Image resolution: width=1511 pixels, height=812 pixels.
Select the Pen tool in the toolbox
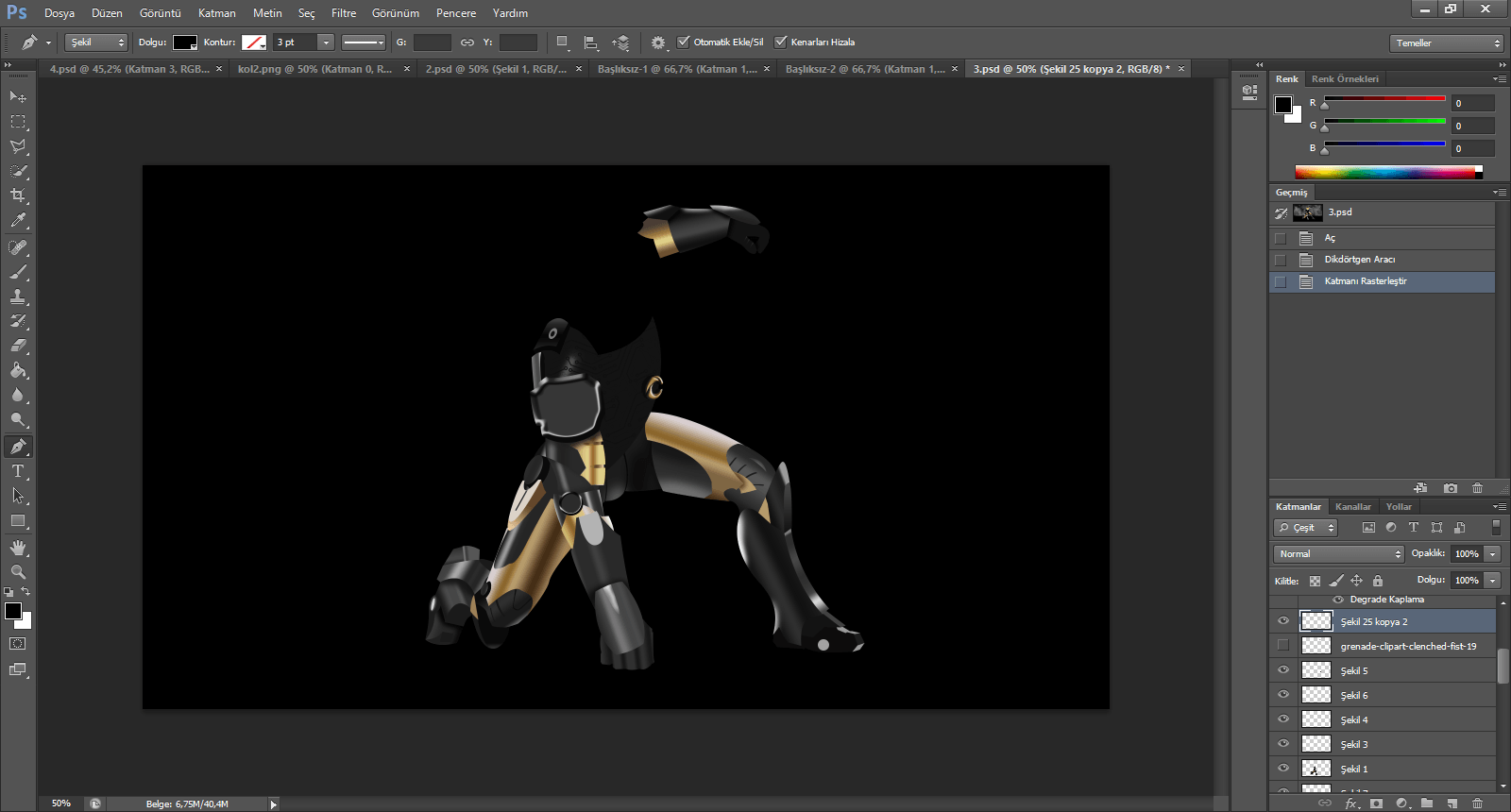(x=18, y=447)
